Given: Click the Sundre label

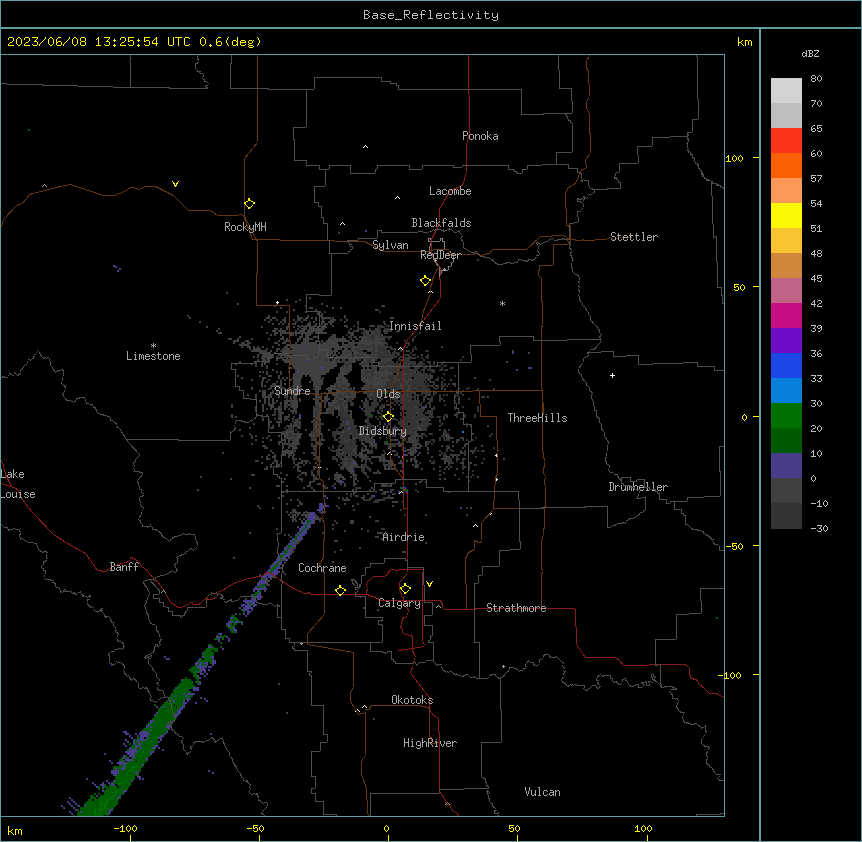Looking at the screenshot, I should [x=292, y=391].
